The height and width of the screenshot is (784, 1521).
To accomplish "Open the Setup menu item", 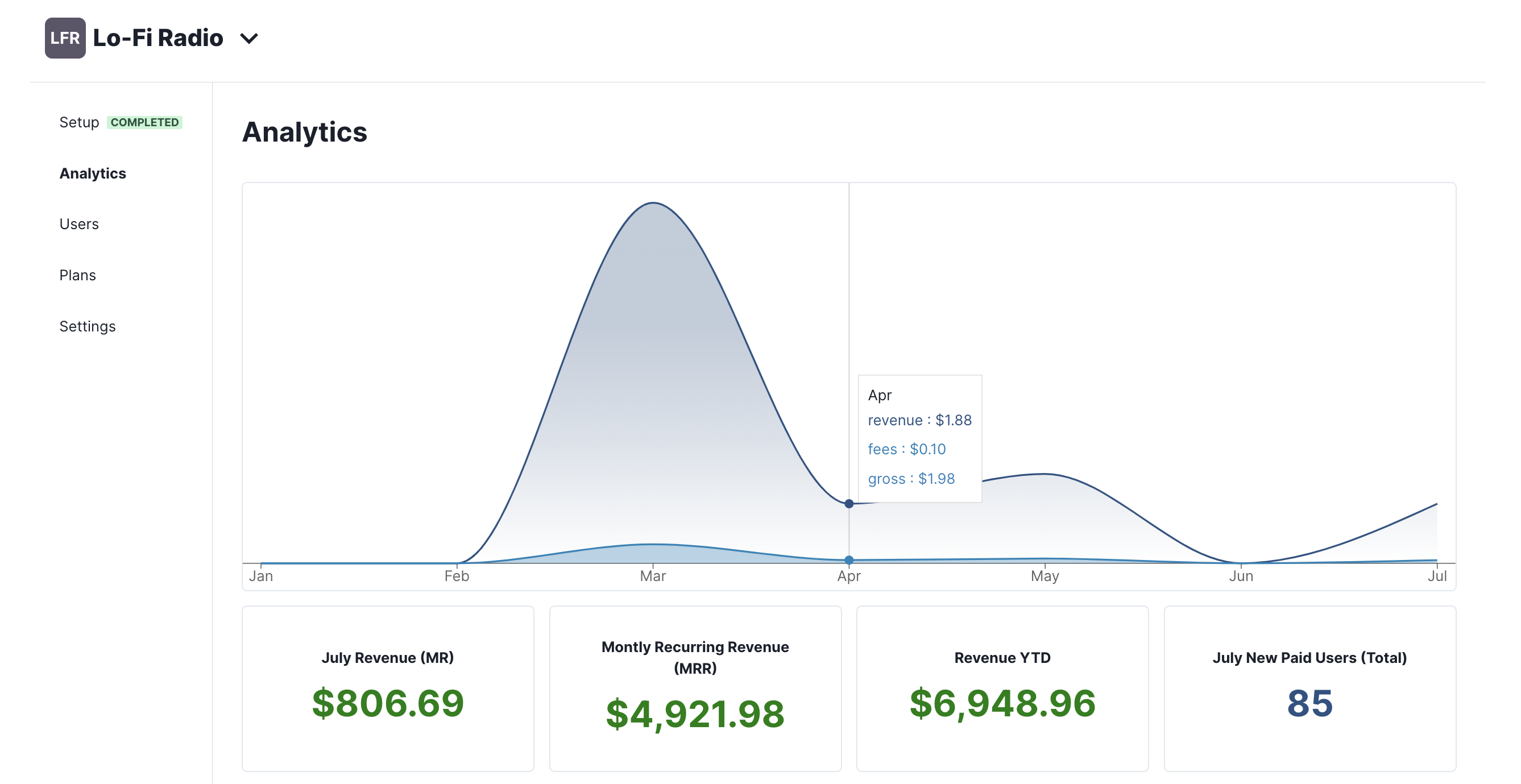I will point(79,122).
